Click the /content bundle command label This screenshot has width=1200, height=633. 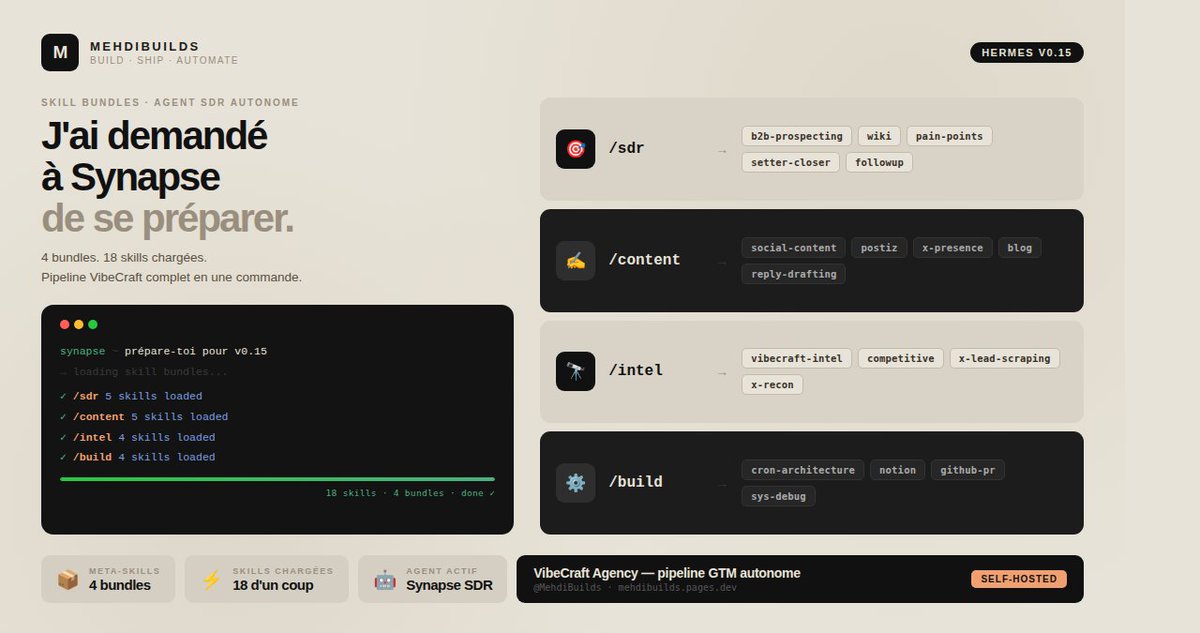click(644, 260)
